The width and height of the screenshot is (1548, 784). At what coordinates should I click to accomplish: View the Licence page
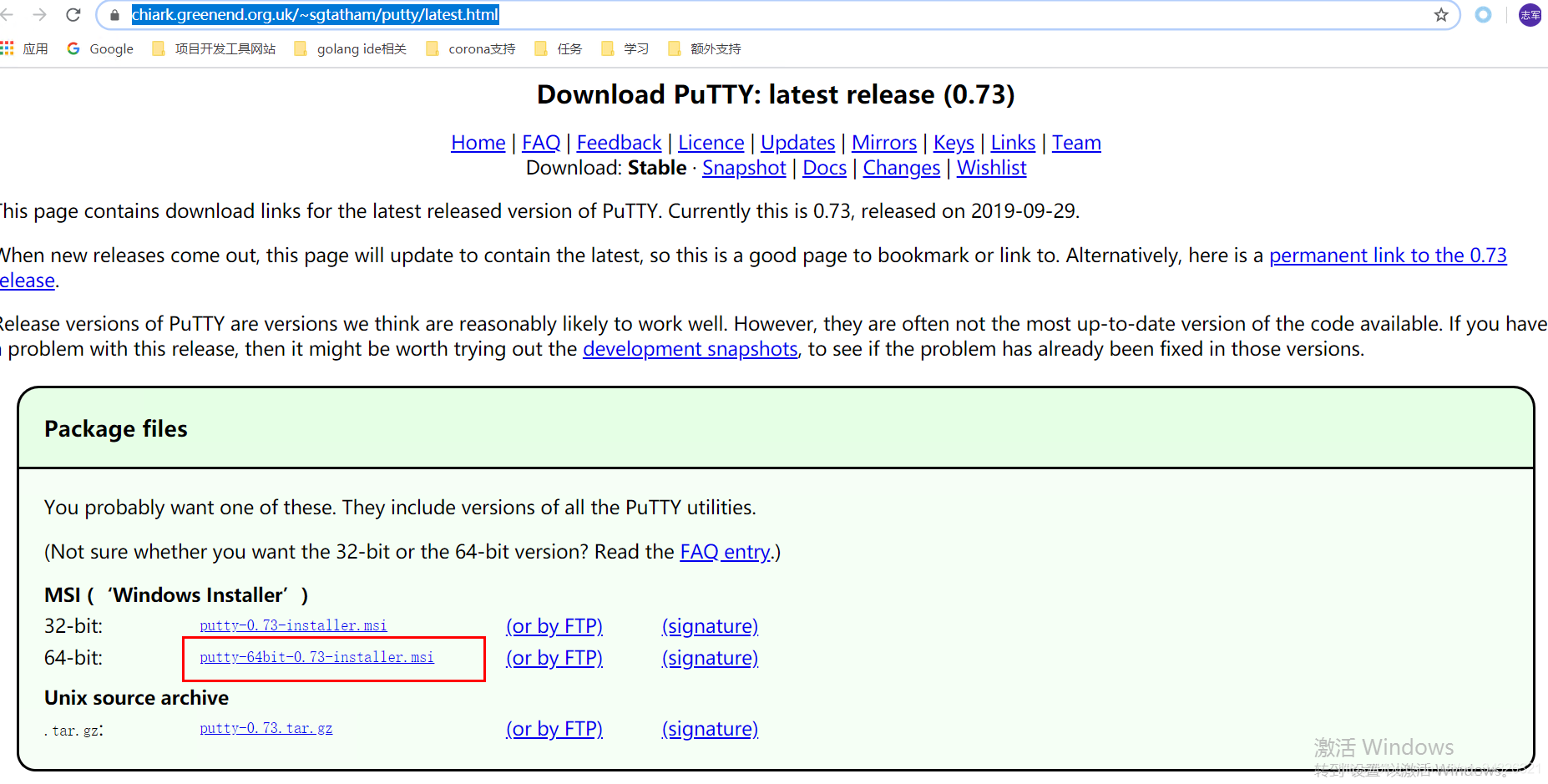point(711,143)
